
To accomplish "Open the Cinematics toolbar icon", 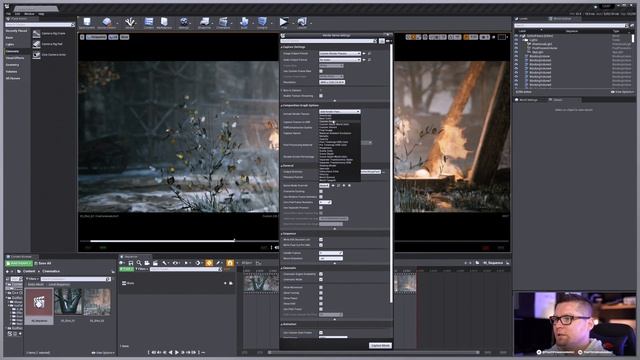I will click(x=223, y=22).
